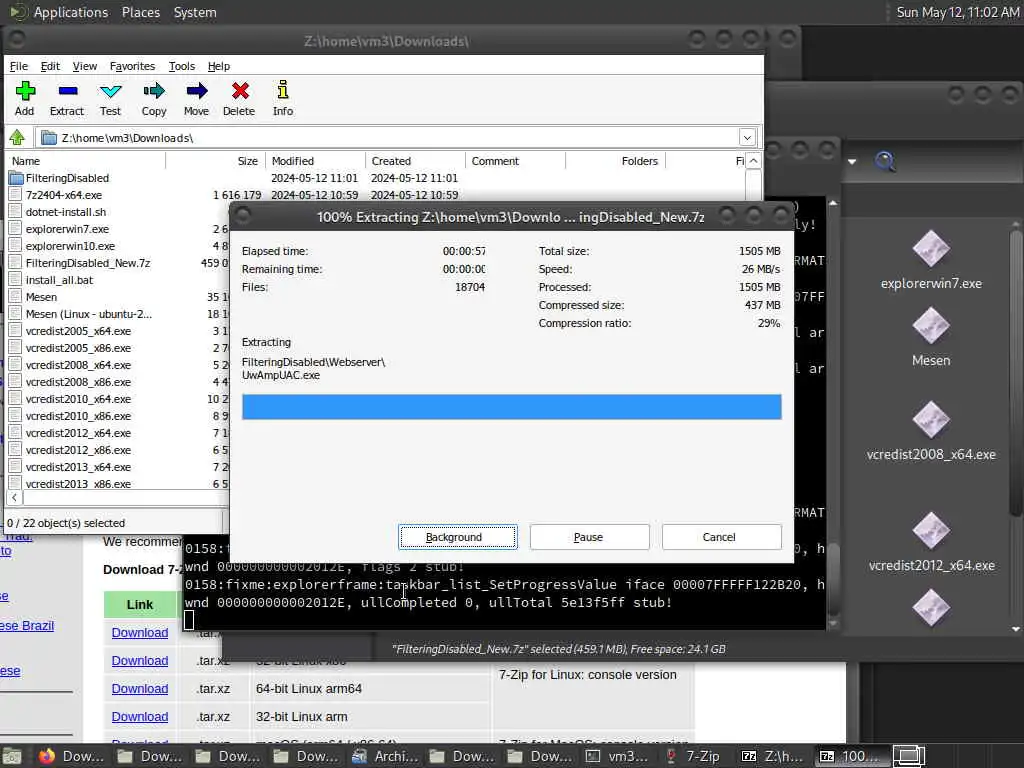Open the Applications menu
The width and height of the screenshot is (1024, 768).
point(71,12)
